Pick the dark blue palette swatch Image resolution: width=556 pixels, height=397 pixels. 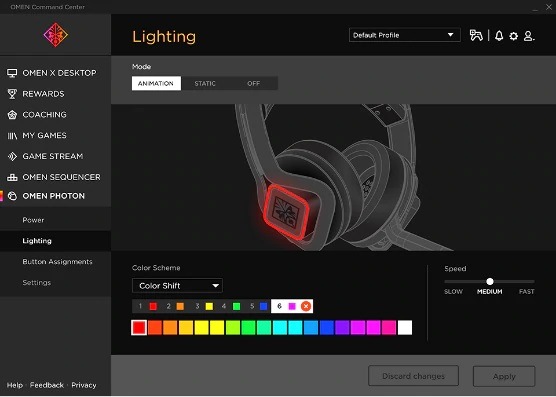pyautogui.click(x=327, y=328)
